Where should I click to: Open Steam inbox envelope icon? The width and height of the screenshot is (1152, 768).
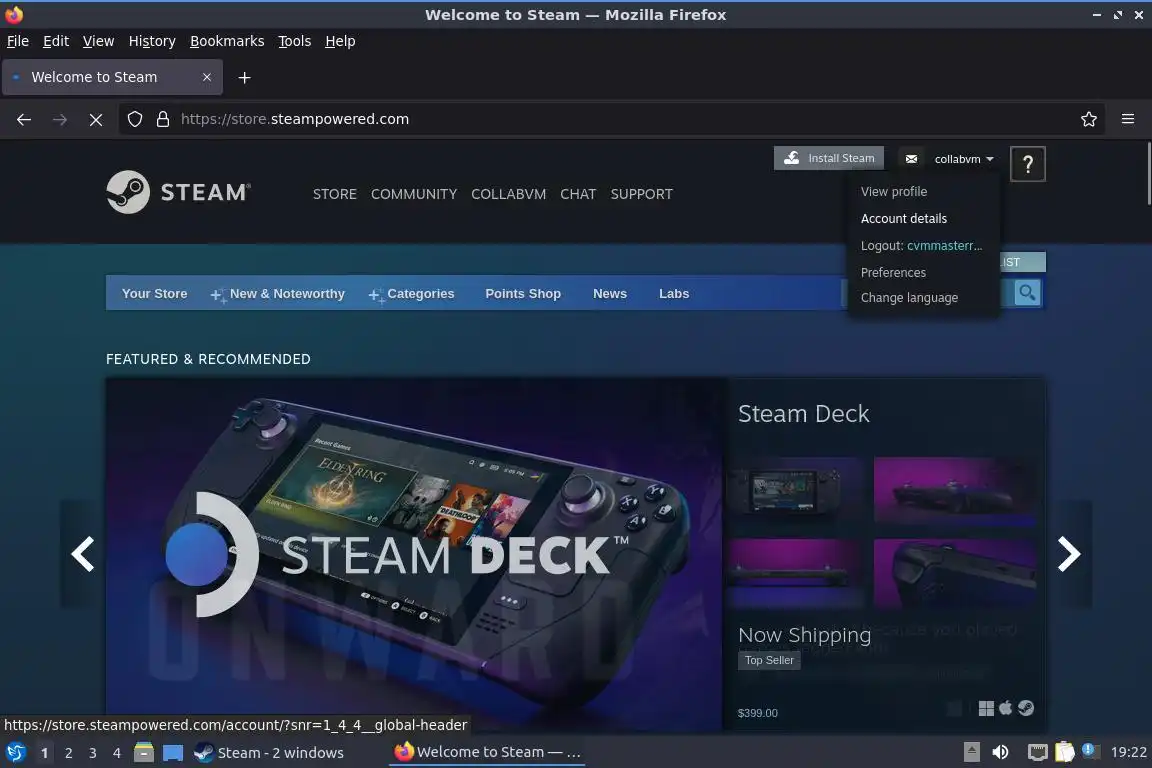pyautogui.click(x=911, y=159)
